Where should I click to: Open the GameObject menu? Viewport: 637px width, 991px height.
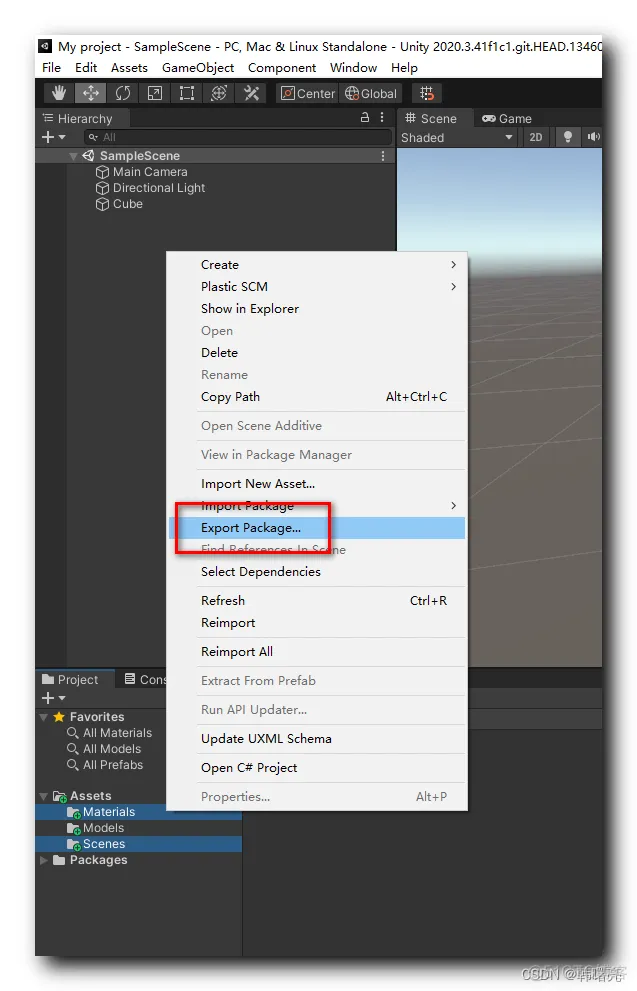click(198, 68)
